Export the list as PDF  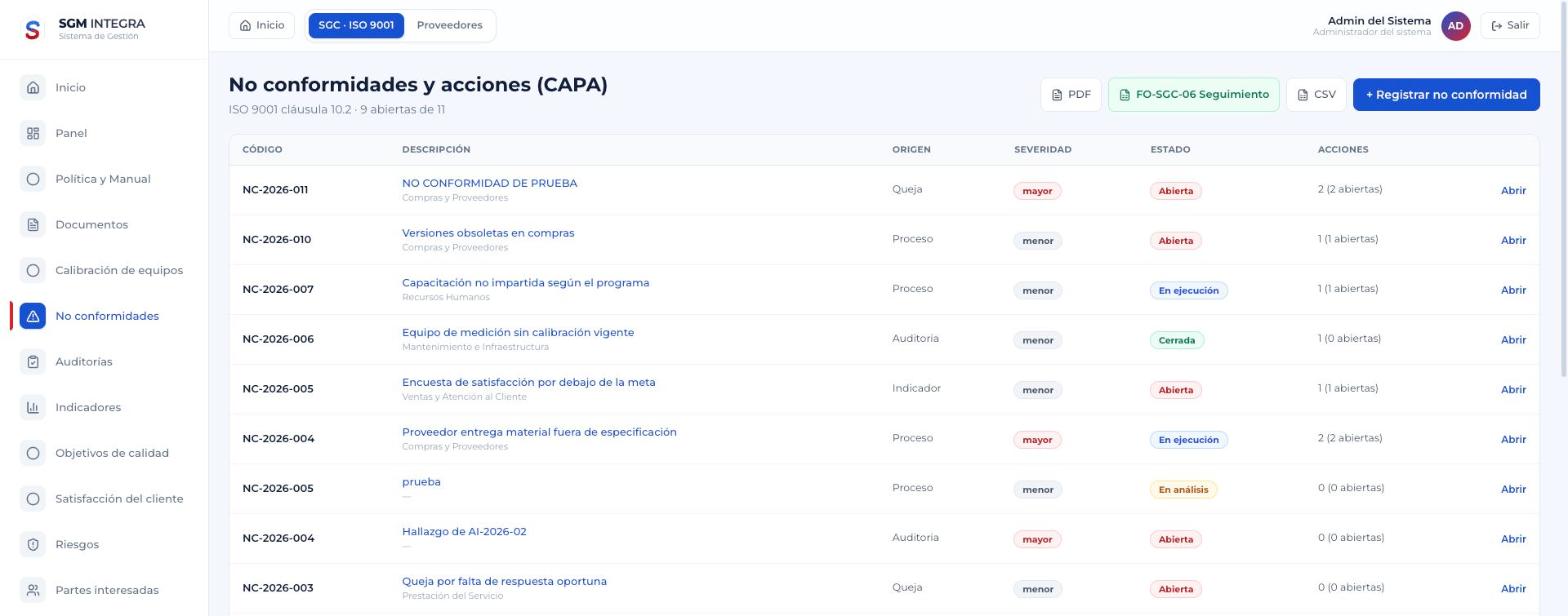[1071, 94]
